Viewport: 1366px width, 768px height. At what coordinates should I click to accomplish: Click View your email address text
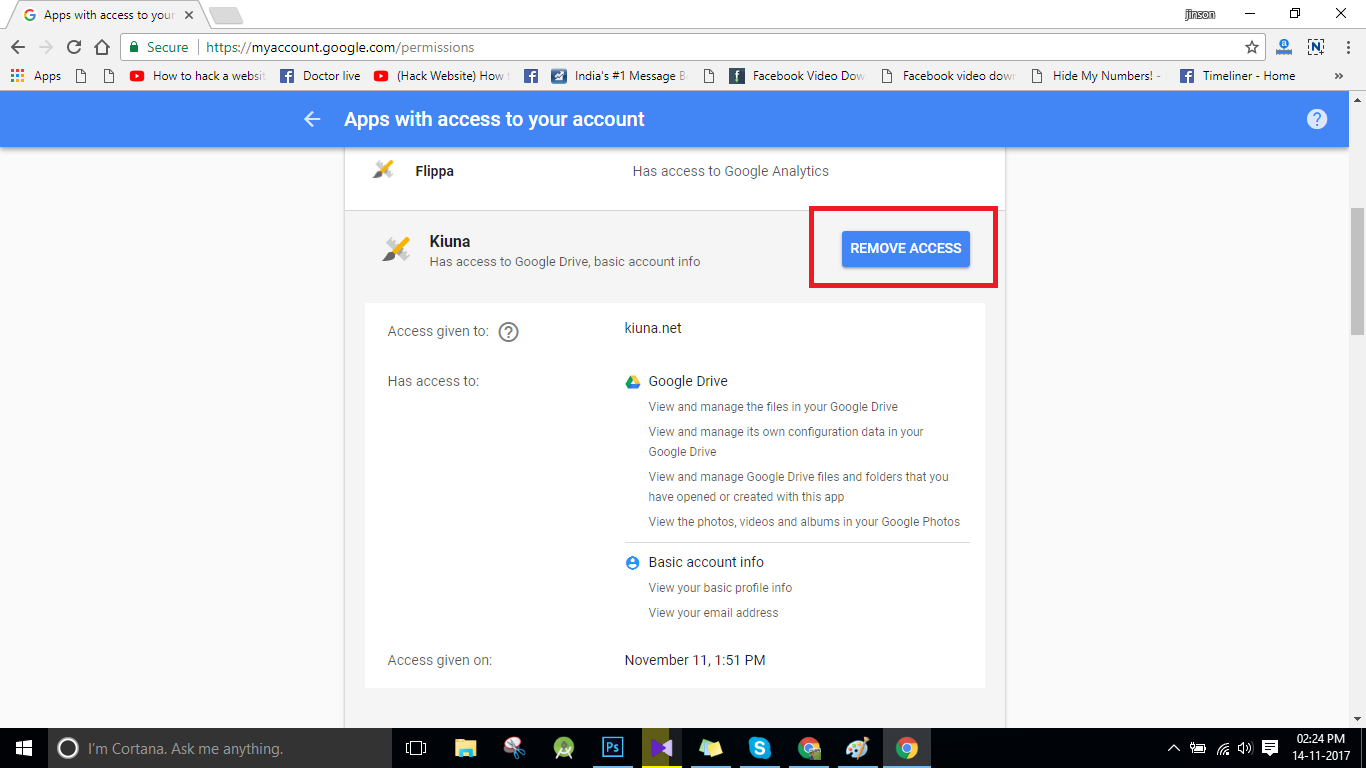tap(713, 613)
